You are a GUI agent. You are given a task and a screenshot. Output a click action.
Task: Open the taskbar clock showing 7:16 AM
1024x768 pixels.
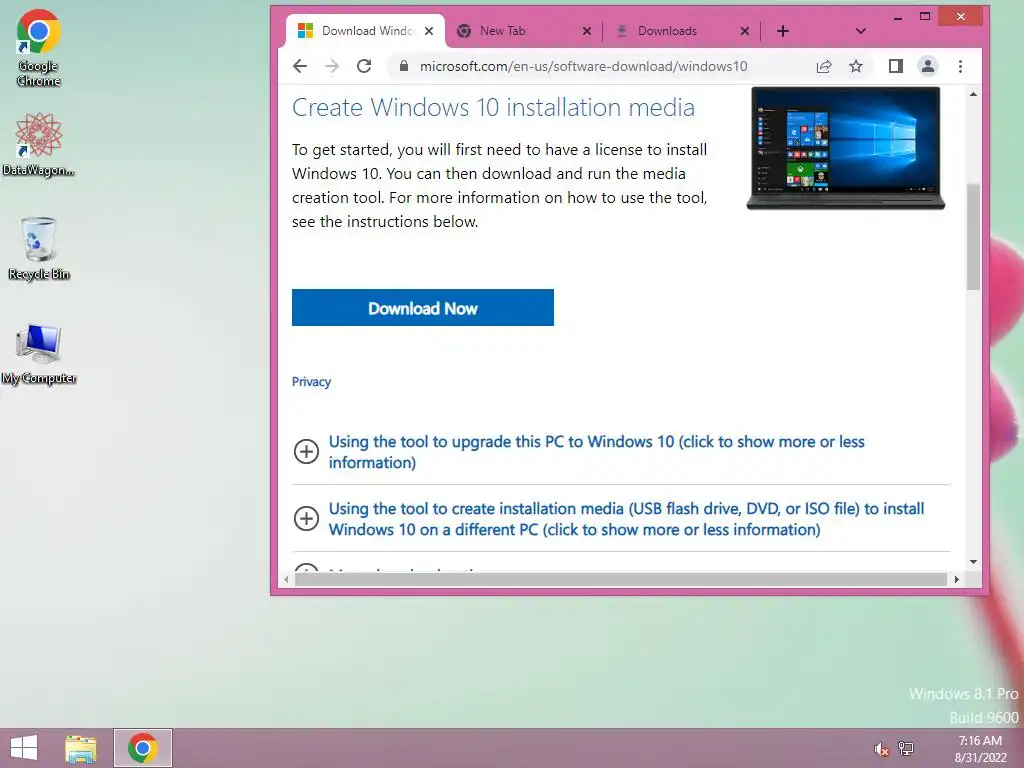pyautogui.click(x=980, y=749)
